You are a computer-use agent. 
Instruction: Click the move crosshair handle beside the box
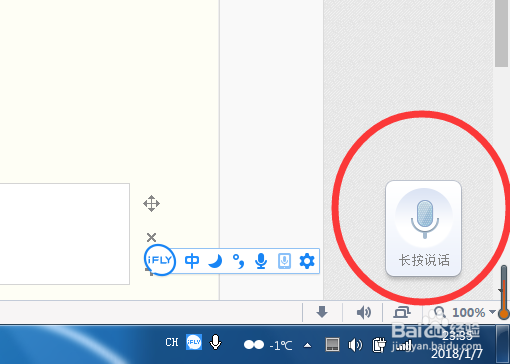[x=151, y=203]
